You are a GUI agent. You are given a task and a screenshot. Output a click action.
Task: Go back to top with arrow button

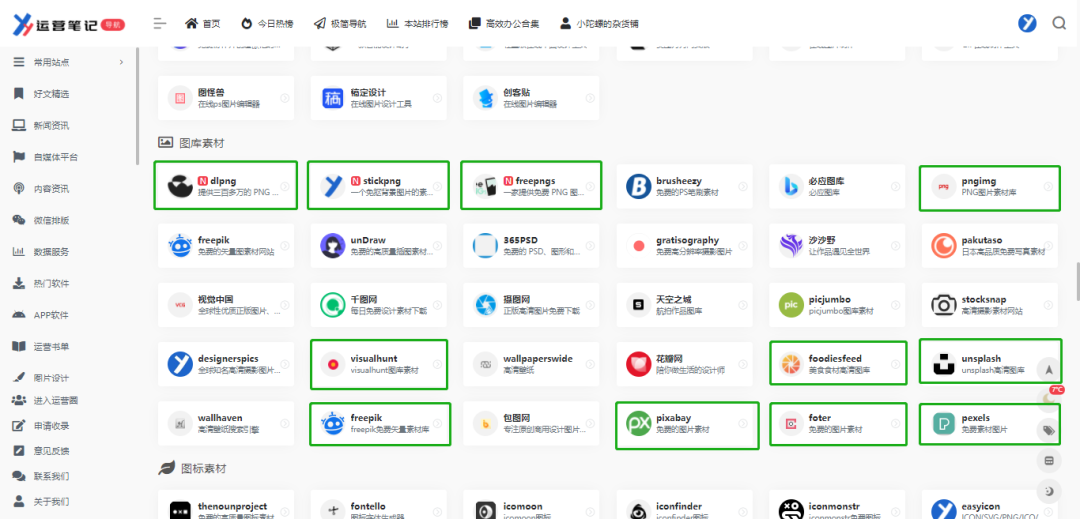click(1049, 369)
